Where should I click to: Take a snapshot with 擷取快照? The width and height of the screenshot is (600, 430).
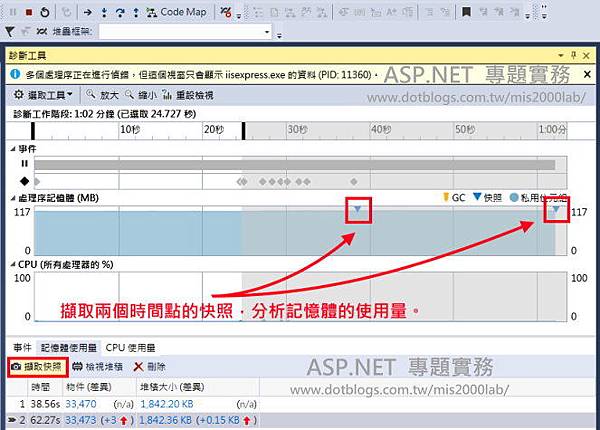coord(37,367)
